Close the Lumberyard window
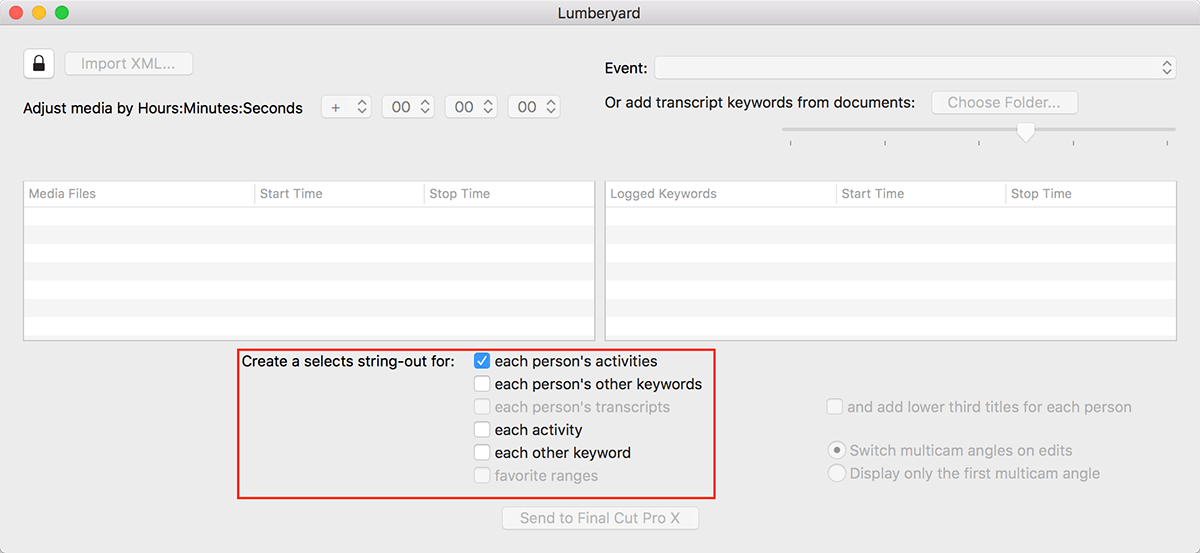Screen dimensions: 1200x553 tap(17, 13)
